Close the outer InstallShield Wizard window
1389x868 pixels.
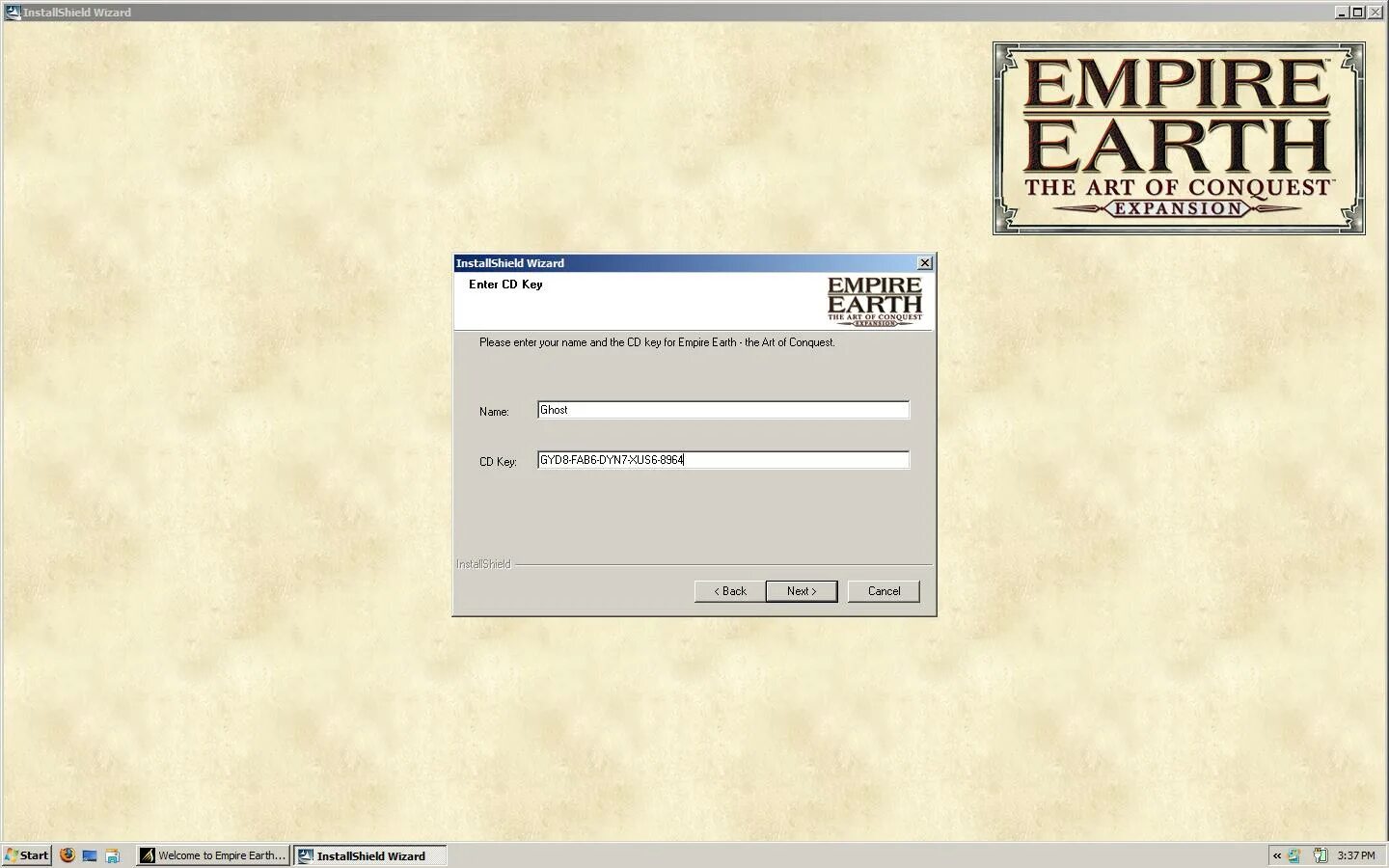[1375, 12]
